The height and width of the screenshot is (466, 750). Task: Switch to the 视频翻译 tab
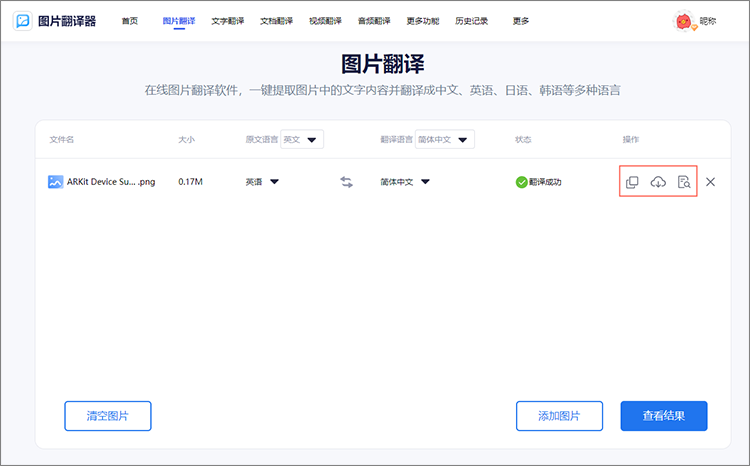coord(325,21)
